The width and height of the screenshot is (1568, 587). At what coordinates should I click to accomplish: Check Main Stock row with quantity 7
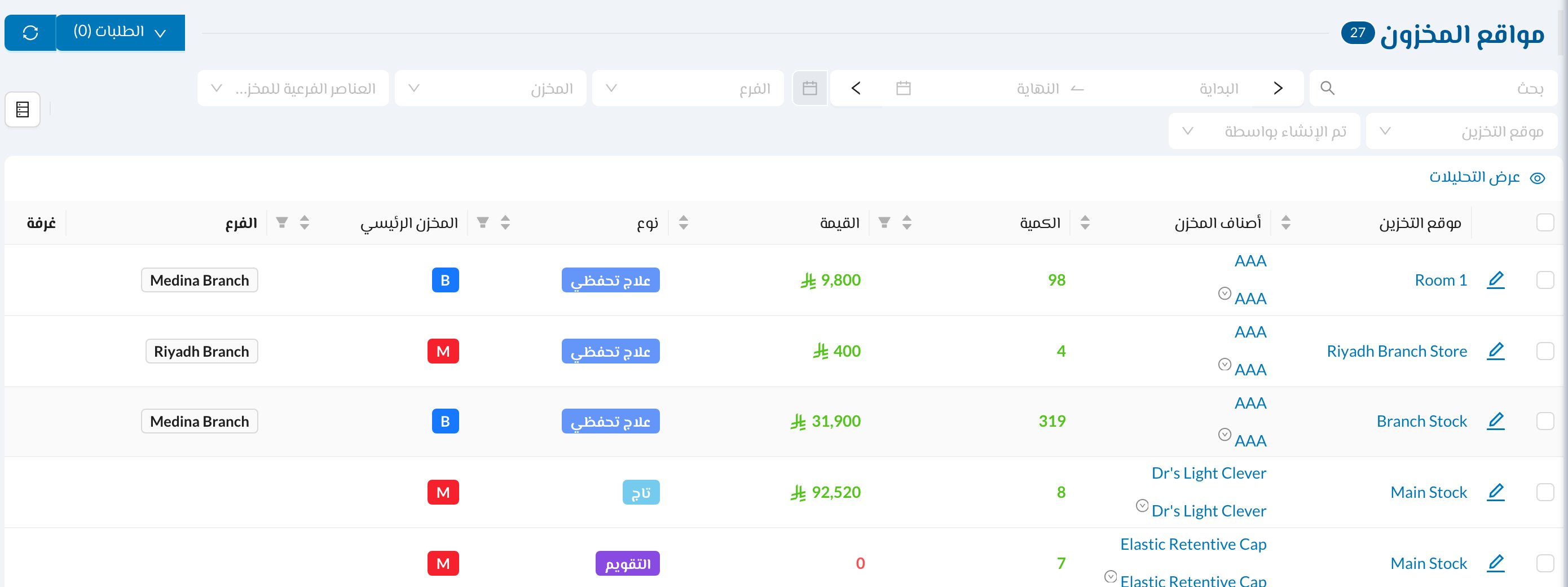coord(1545,563)
